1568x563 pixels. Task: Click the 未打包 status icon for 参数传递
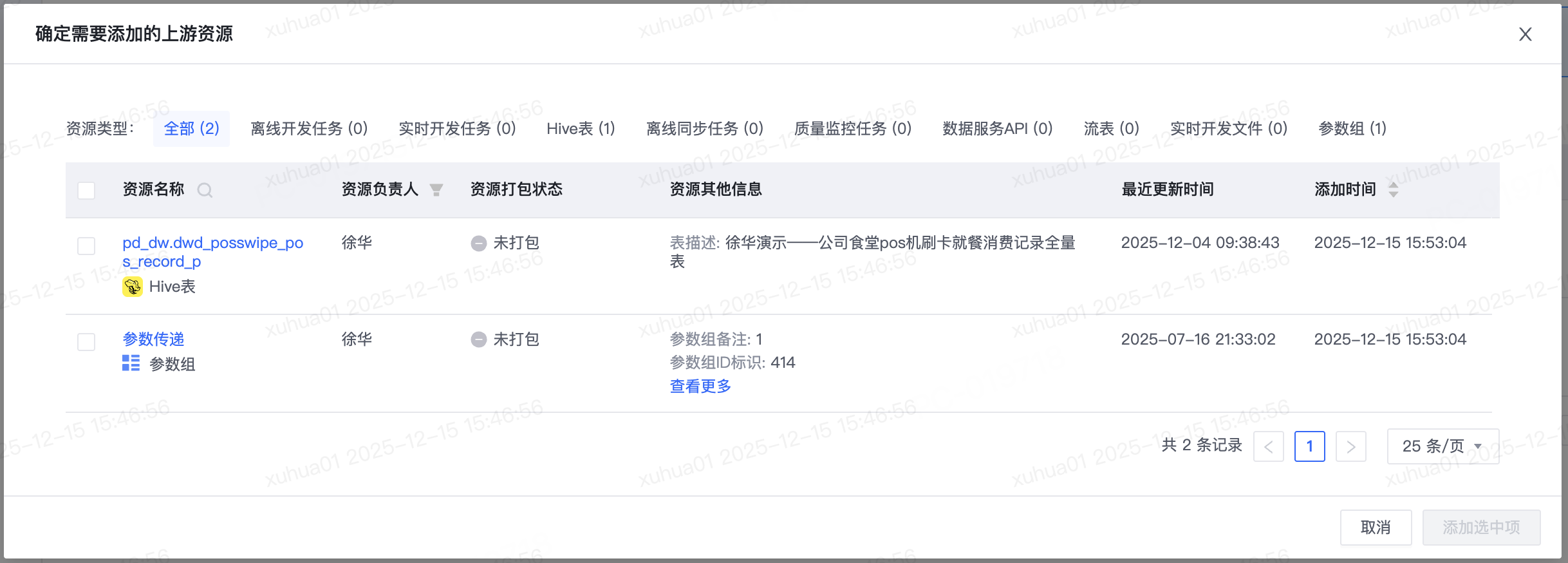(x=478, y=339)
